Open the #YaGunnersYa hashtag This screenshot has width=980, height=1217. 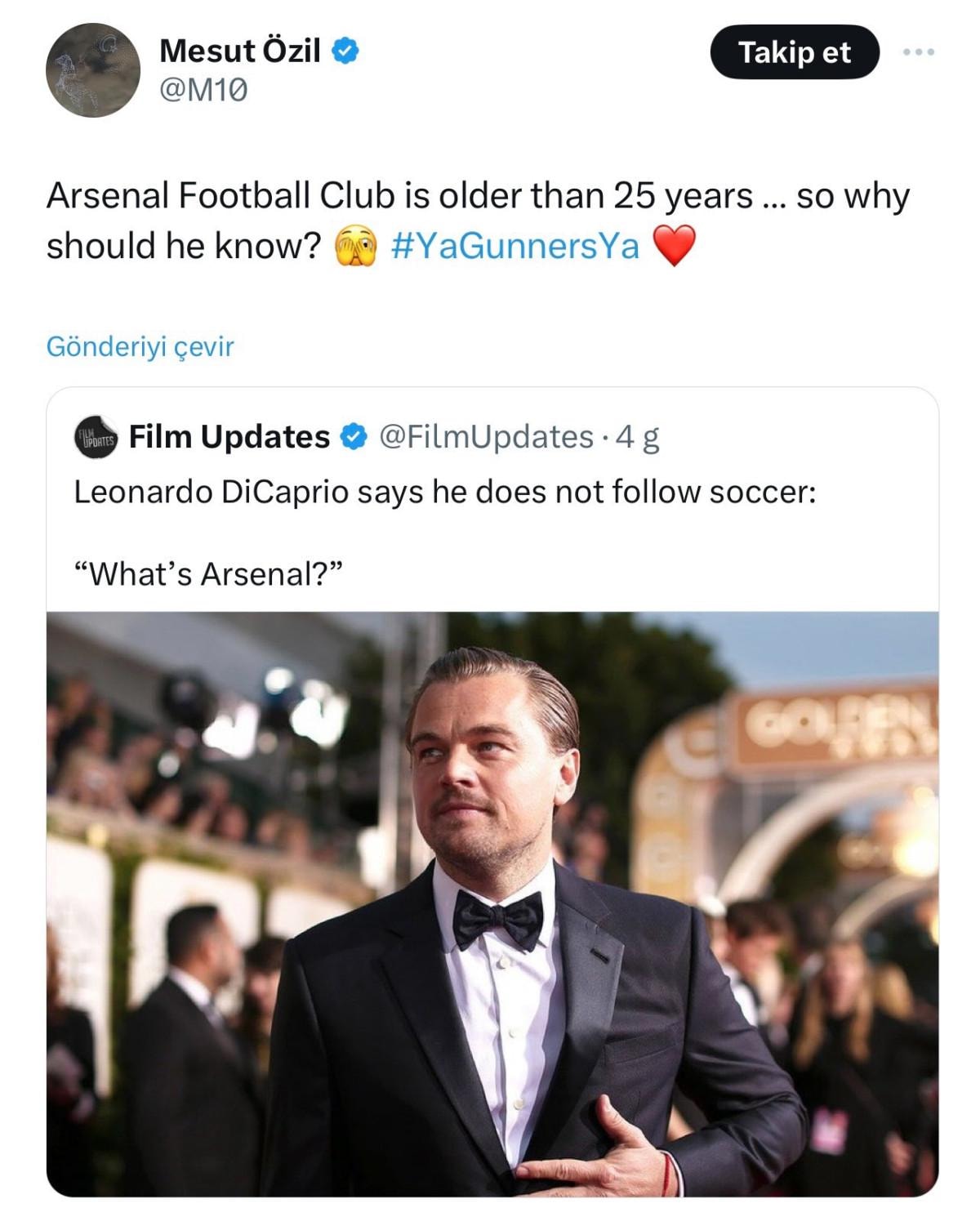pos(514,246)
